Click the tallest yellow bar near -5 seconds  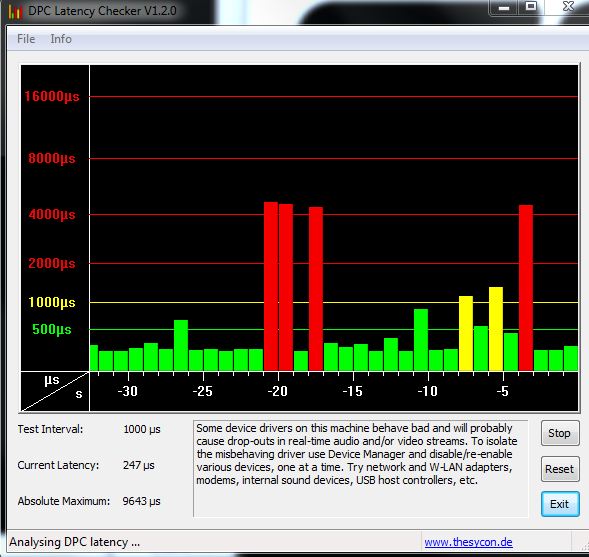(x=496, y=329)
